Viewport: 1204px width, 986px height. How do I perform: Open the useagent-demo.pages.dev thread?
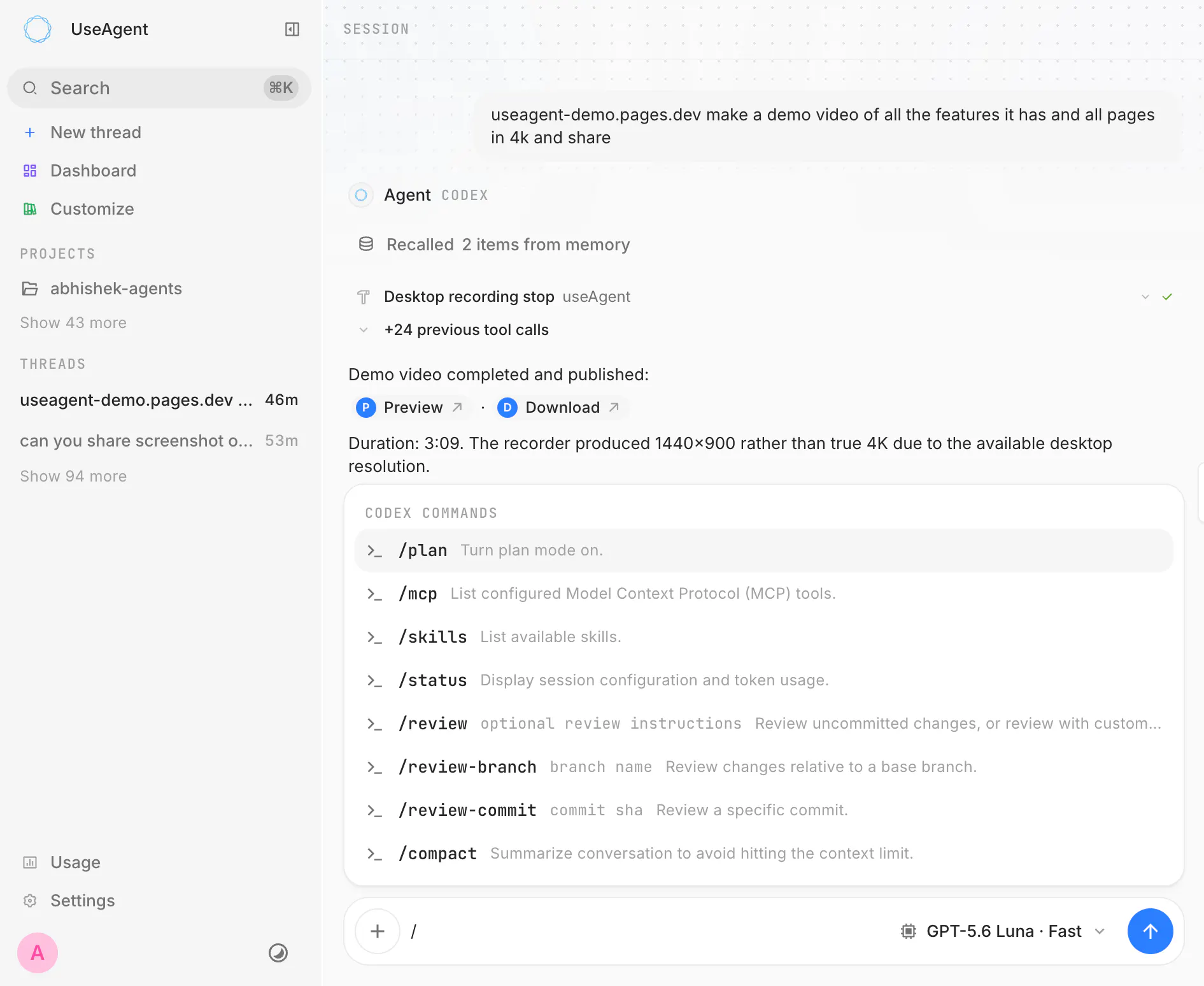[x=159, y=400]
